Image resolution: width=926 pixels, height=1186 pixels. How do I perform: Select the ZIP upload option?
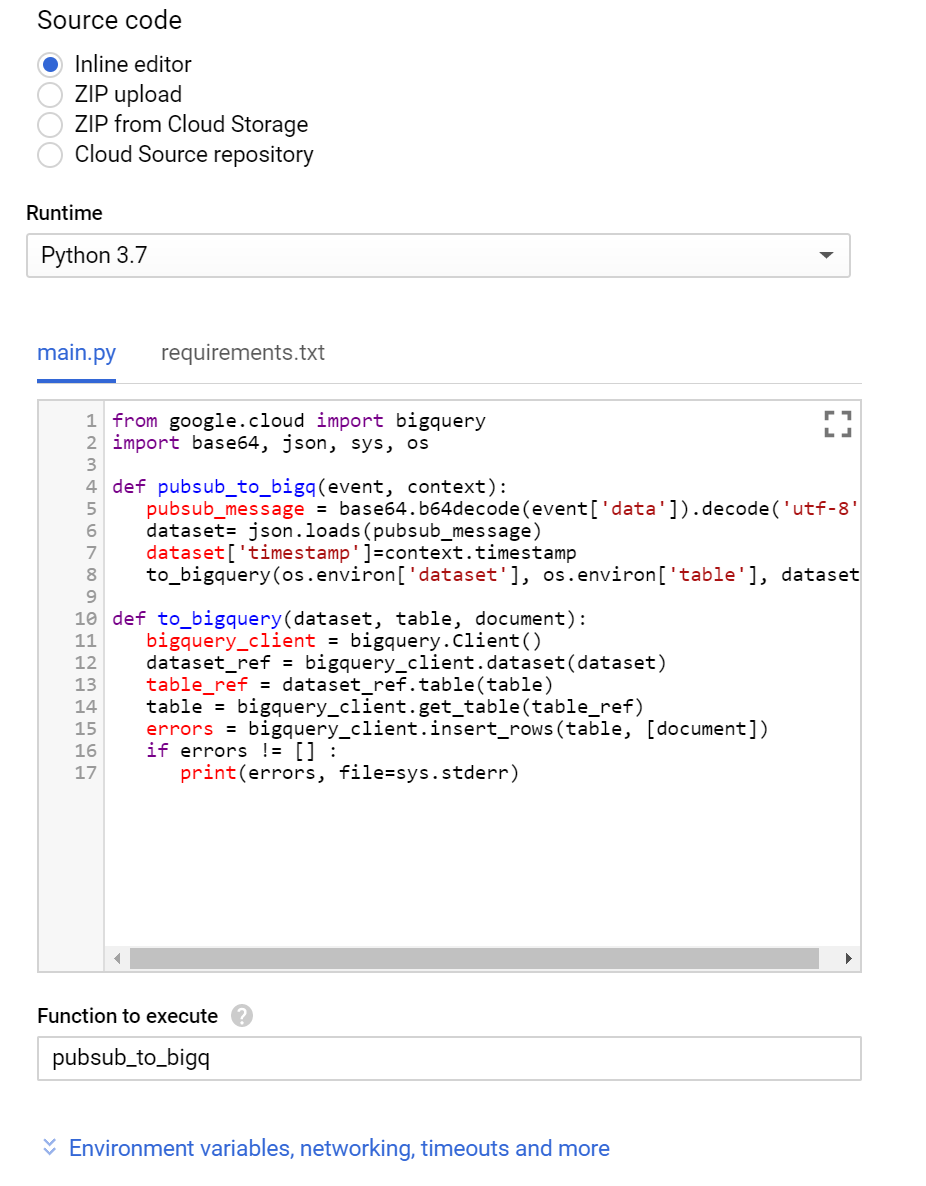50,94
